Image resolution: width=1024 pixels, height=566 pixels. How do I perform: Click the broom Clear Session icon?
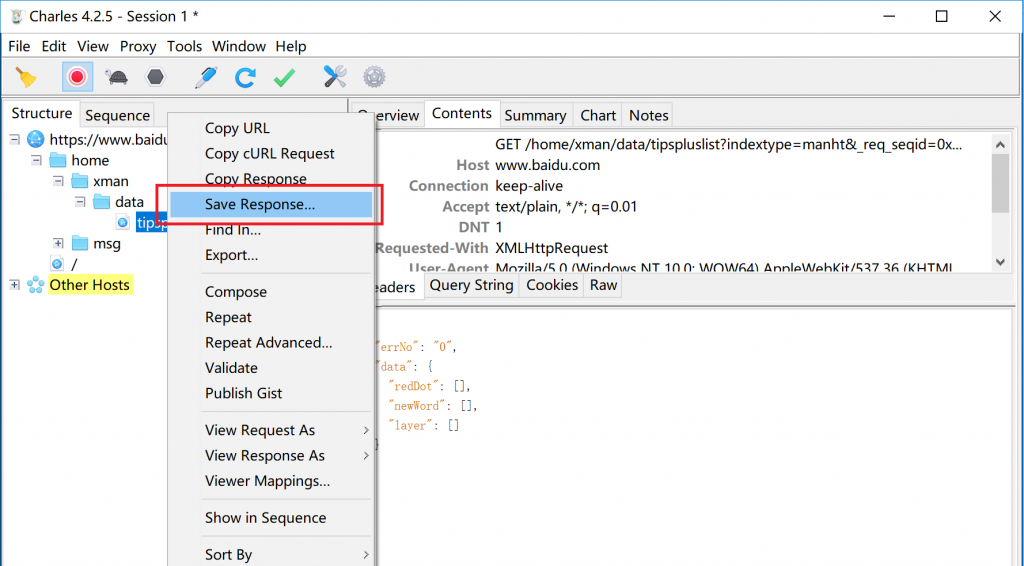26,77
